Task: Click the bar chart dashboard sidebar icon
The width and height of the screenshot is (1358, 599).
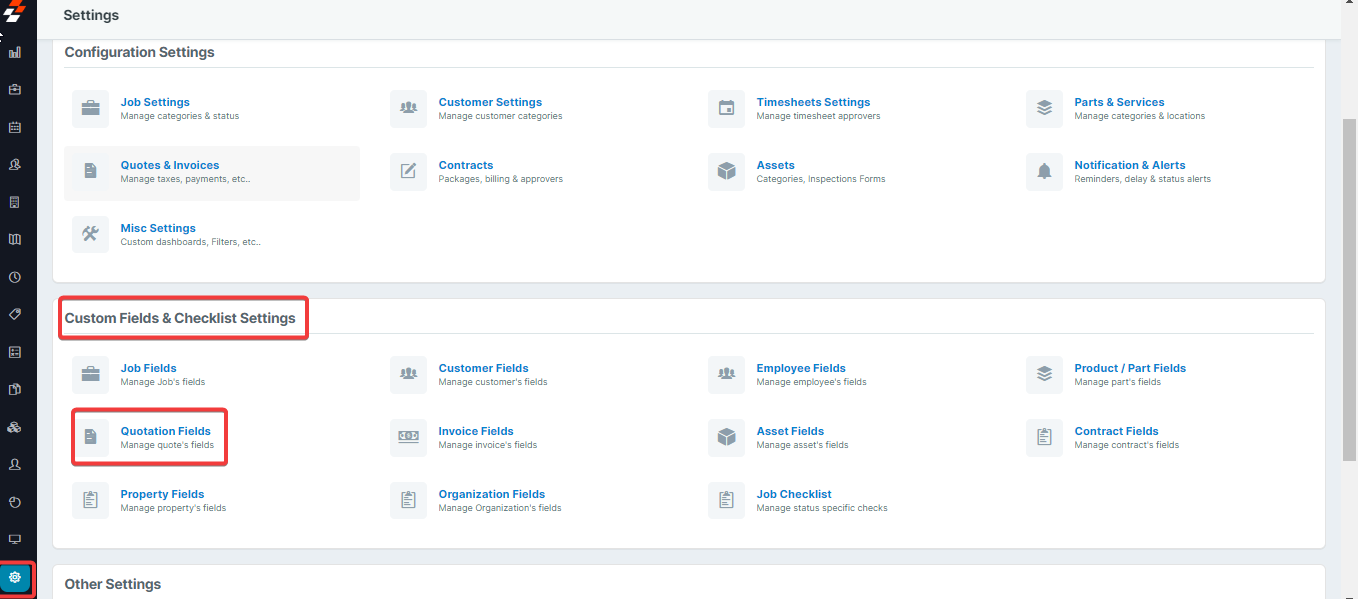Action: (x=15, y=52)
